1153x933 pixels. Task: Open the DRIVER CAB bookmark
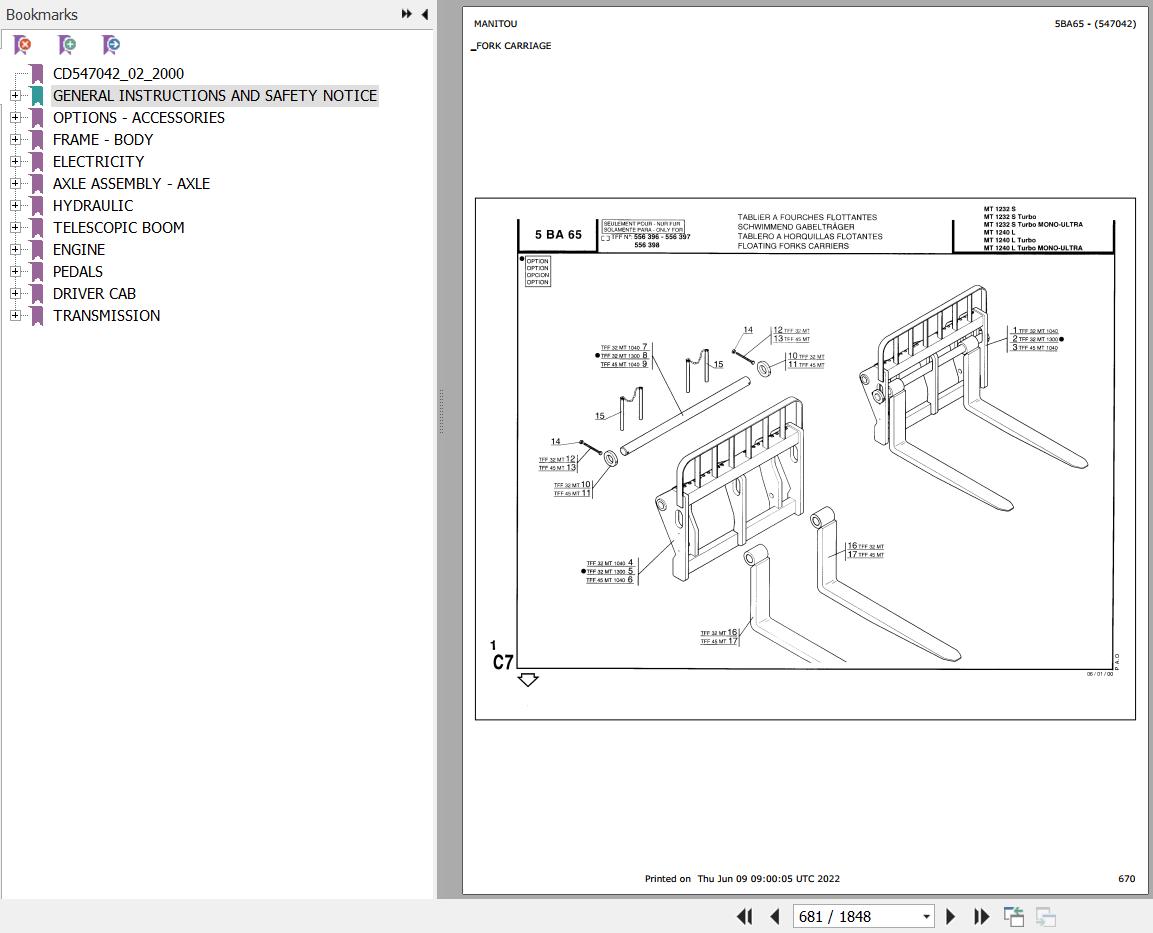(x=94, y=294)
